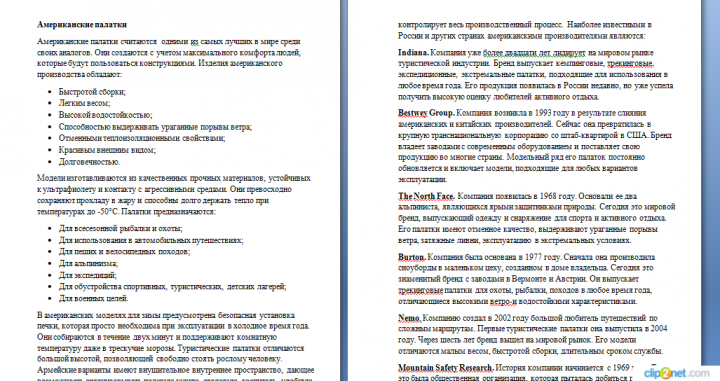Click the paragraph starting "В американских моделях"

pos(175,347)
